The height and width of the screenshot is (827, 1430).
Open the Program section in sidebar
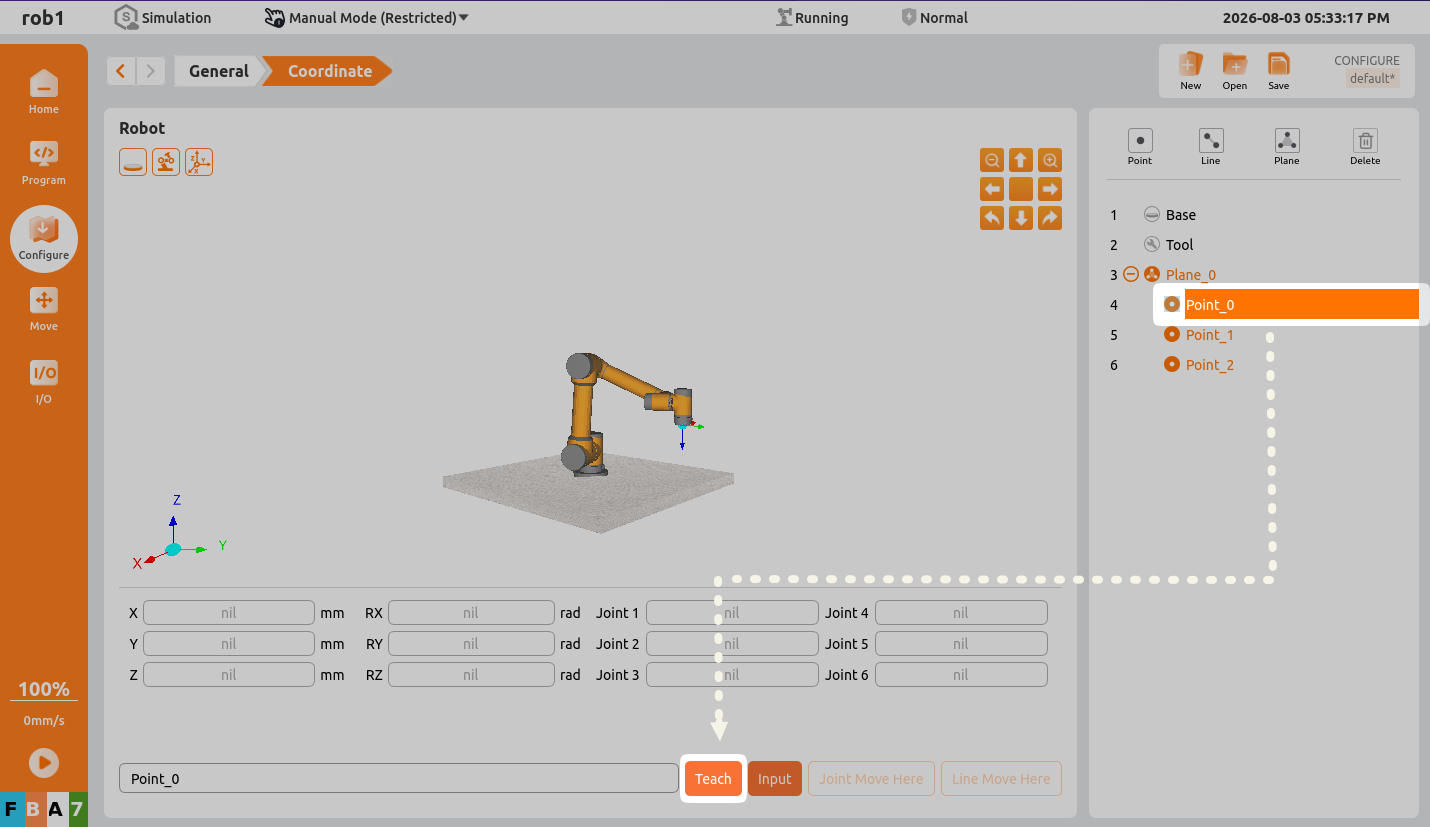pyautogui.click(x=43, y=162)
